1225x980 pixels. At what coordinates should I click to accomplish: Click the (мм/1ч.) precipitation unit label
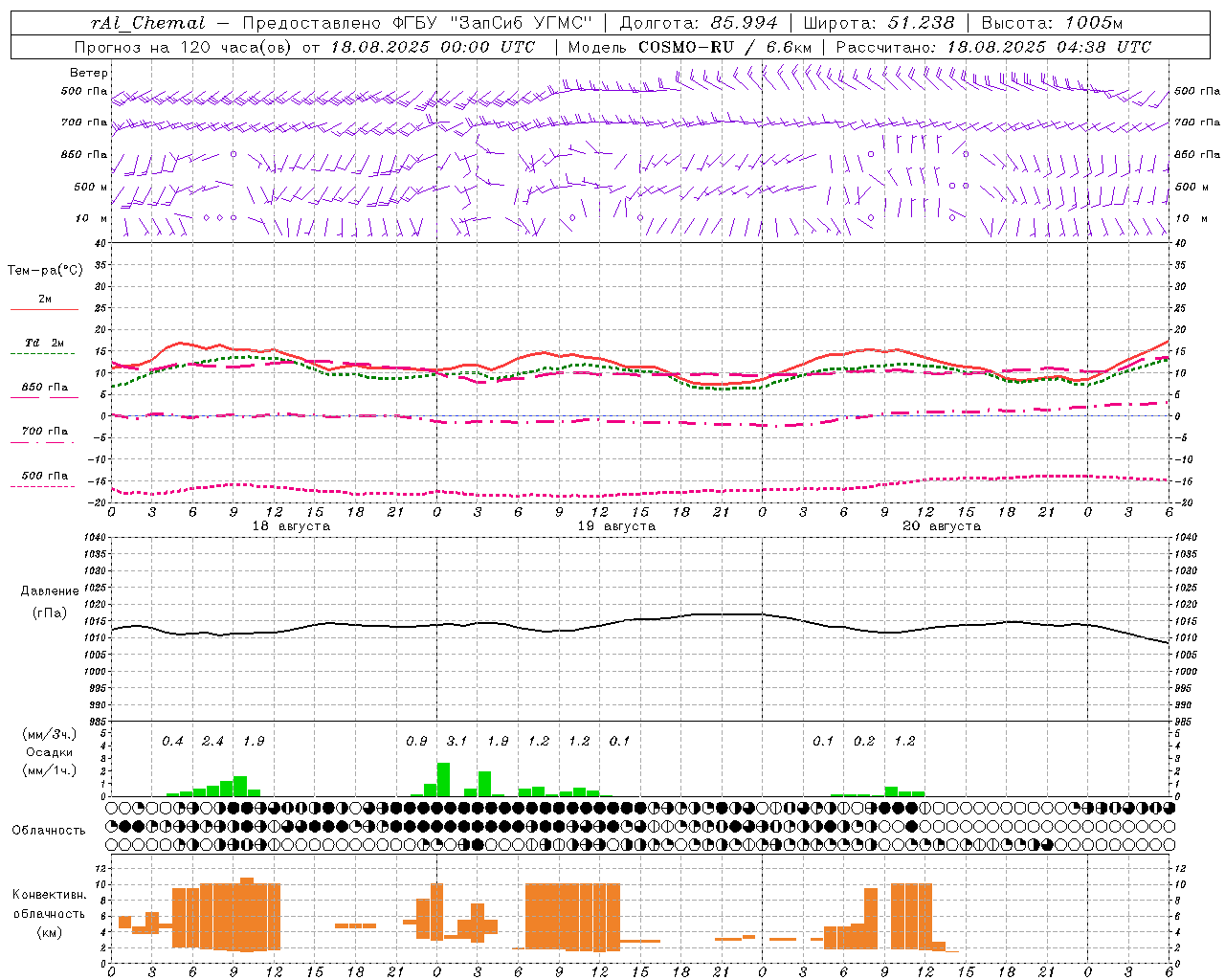click(x=50, y=770)
